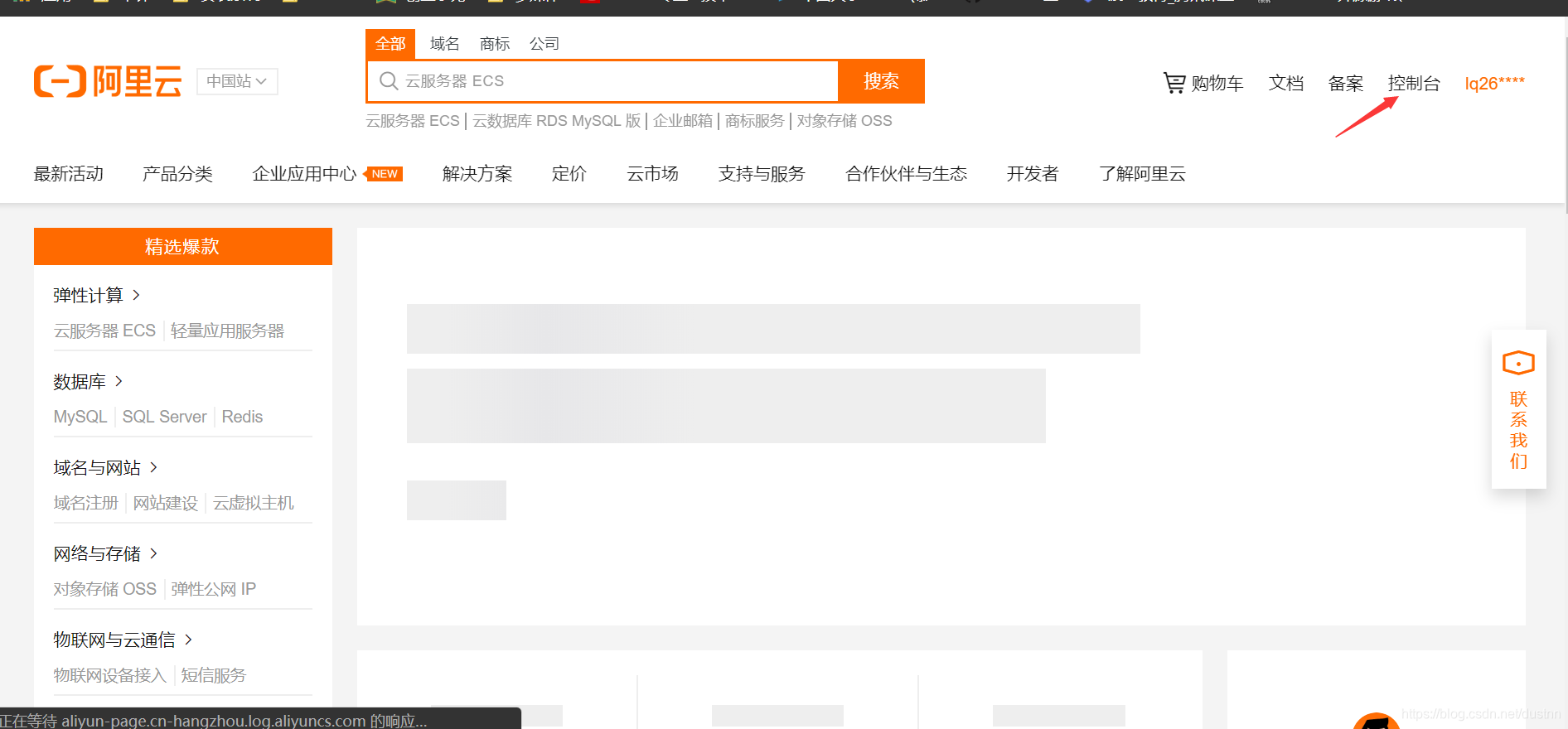Click the 对象存储 OSS hot search link
The height and width of the screenshot is (729, 1568).
click(x=844, y=121)
